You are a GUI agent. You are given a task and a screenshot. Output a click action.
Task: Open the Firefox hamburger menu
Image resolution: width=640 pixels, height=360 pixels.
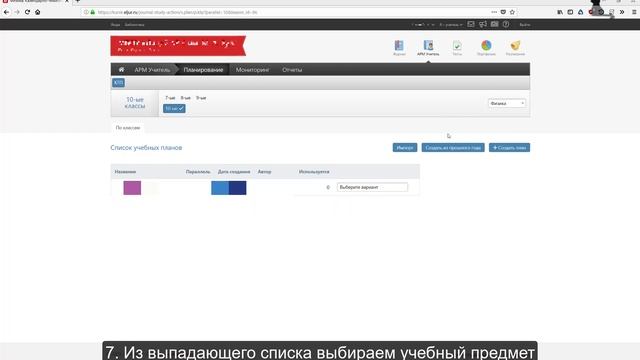(x=634, y=12)
